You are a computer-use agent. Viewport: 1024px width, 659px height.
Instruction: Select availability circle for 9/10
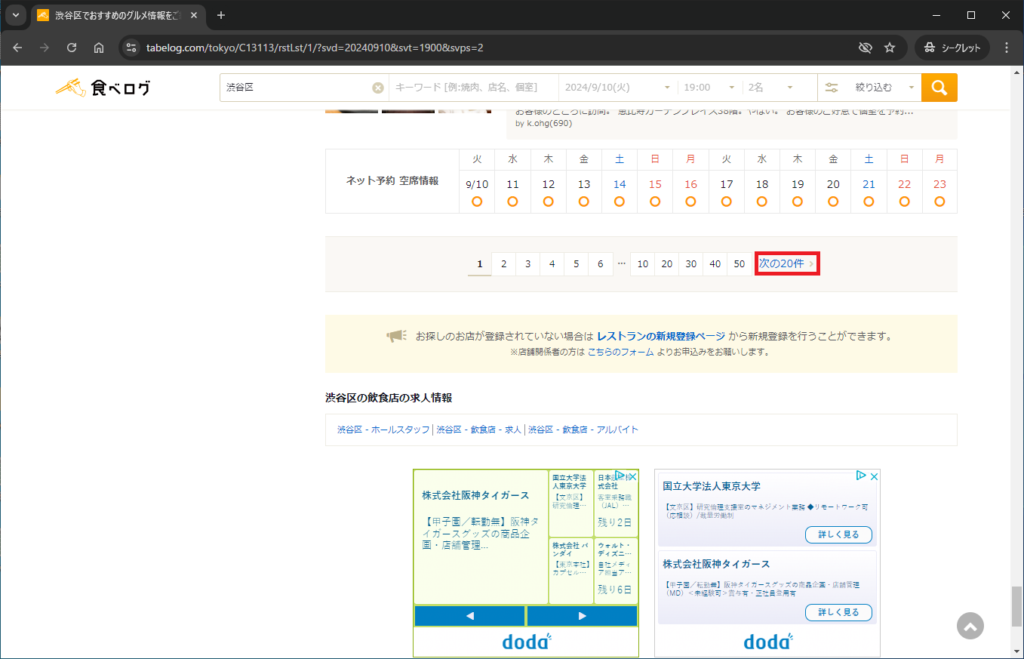[477, 202]
